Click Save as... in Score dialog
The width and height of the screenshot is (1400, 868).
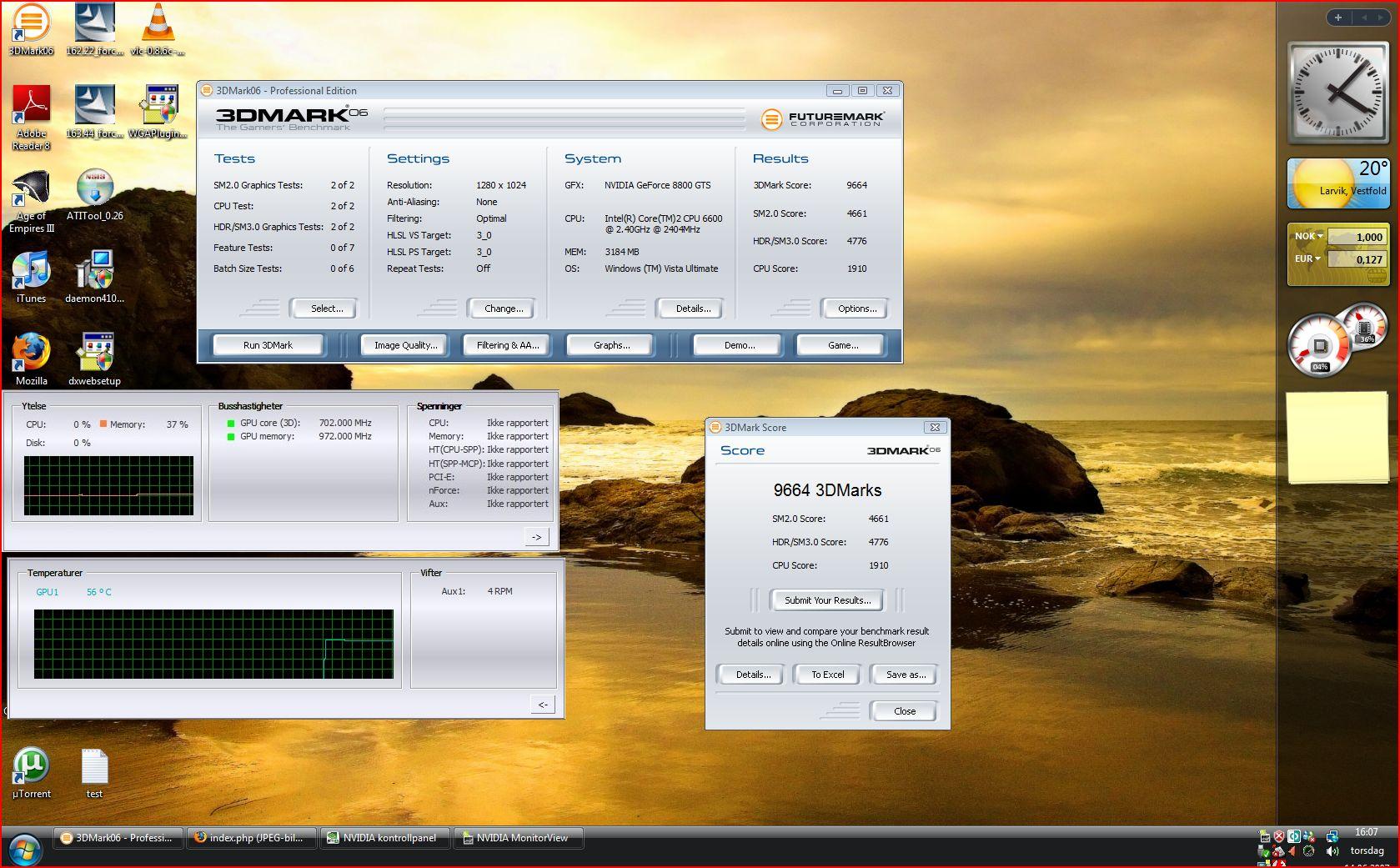pos(905,675)
